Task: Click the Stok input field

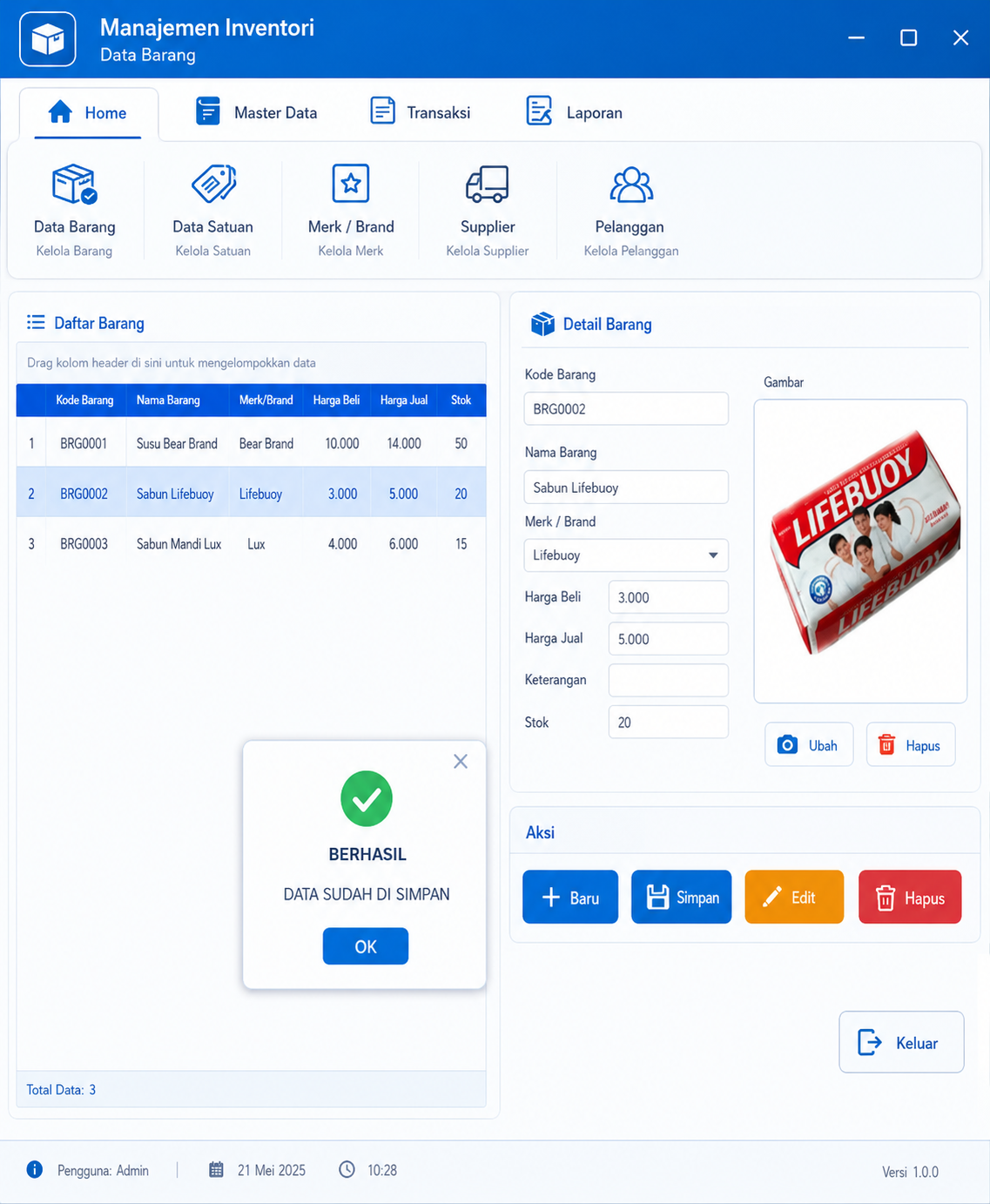Action: click(x=669, y=722)
